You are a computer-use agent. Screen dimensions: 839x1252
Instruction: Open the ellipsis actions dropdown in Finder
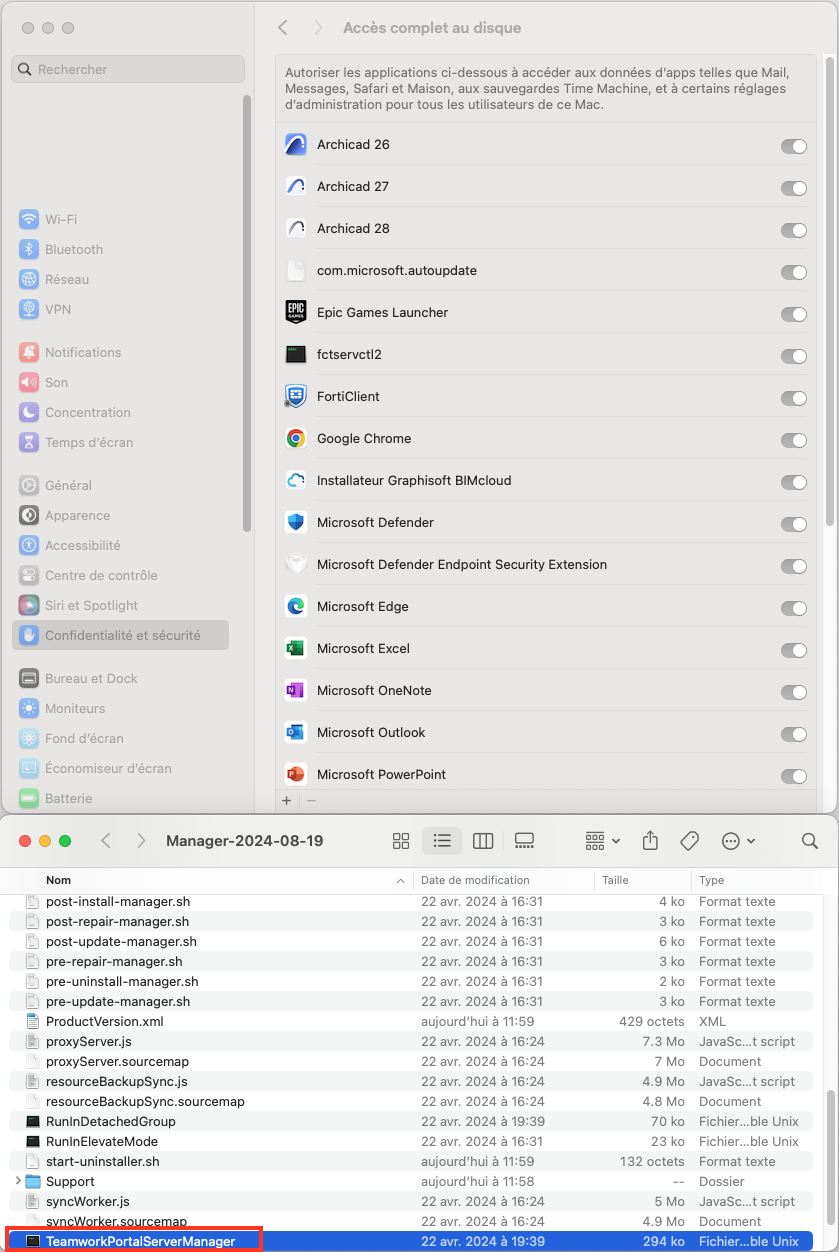tap(737, 841)
